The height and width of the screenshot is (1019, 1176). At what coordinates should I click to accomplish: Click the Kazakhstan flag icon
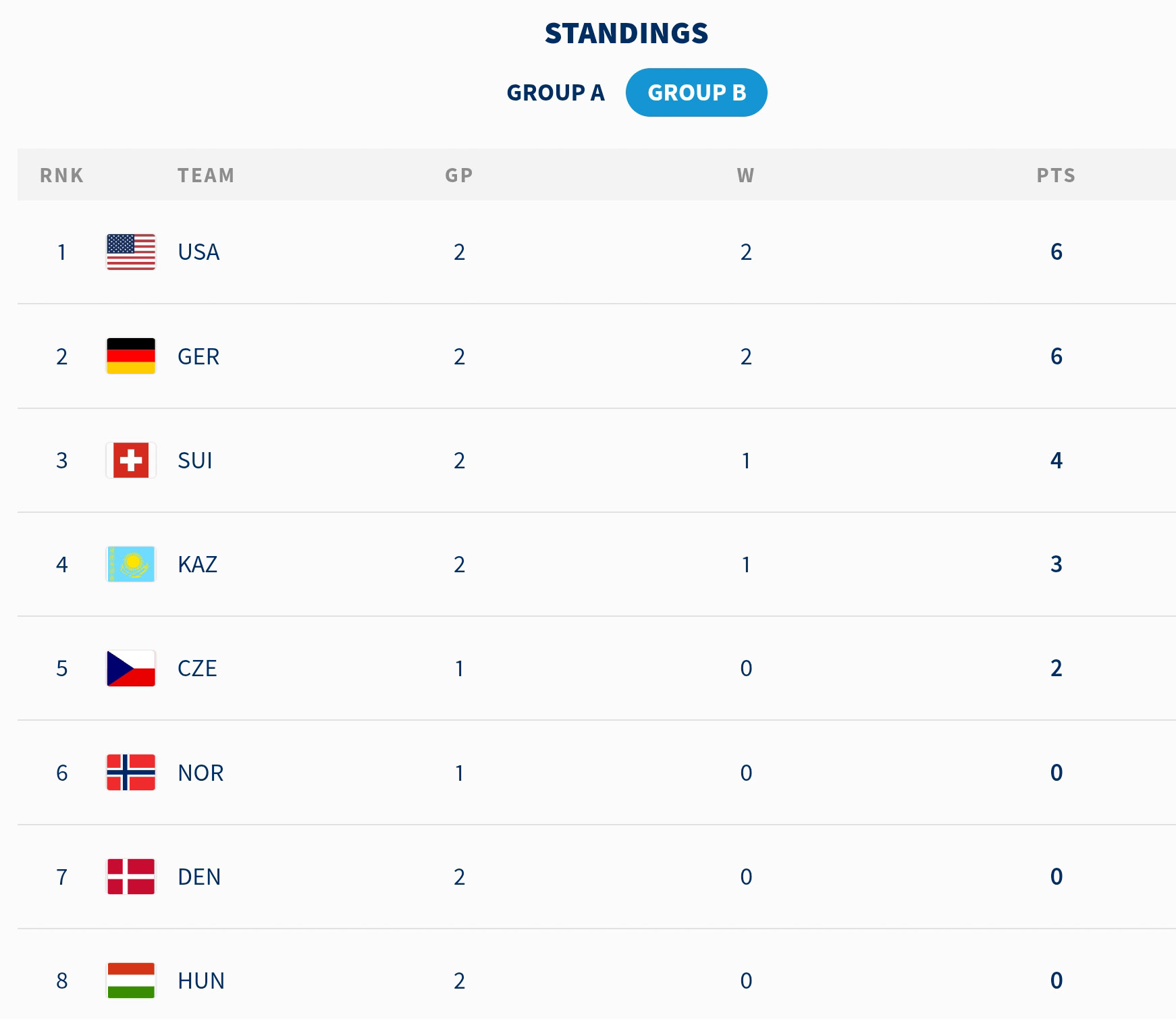pyautogui.click(x=131, y=564)
